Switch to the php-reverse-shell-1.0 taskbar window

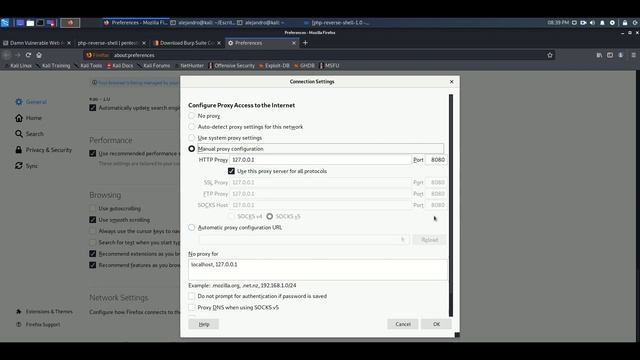(337, 23)
